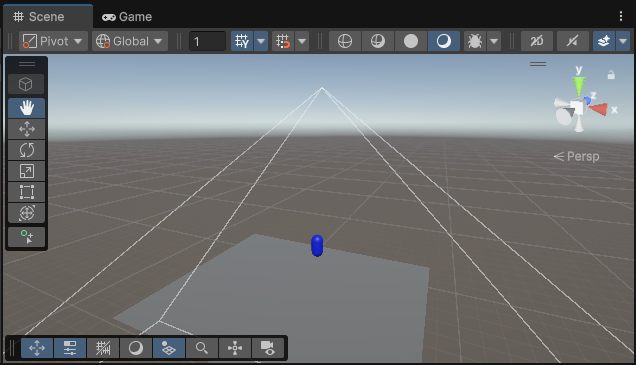This screenshot has width=636, height=365.
Task: Select the Move tool in tools overlay
Action: pos(27,129)
